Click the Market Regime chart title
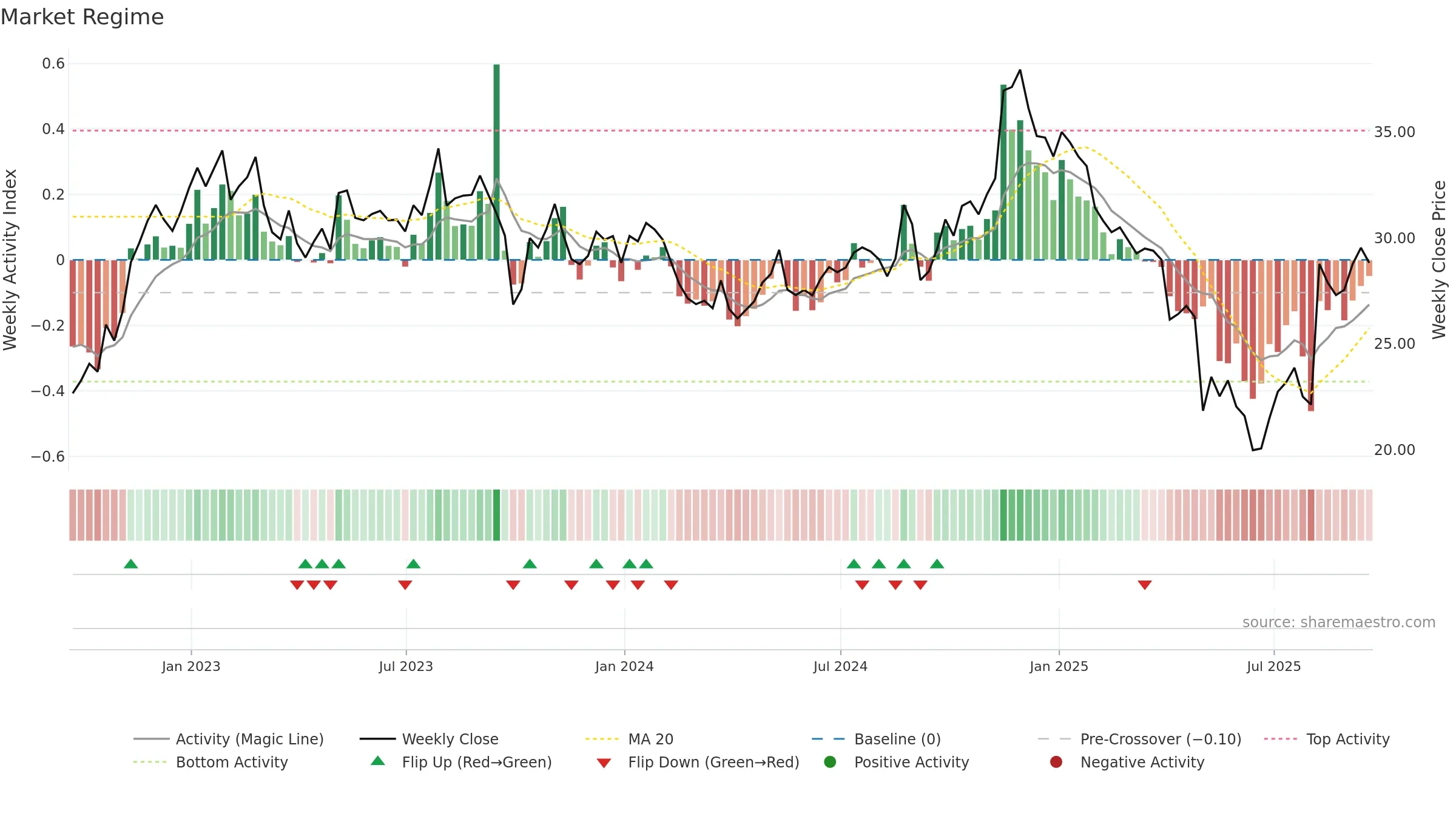This screenshot has width=1456, height=819. pyautogui.click(x=82, y=17)
